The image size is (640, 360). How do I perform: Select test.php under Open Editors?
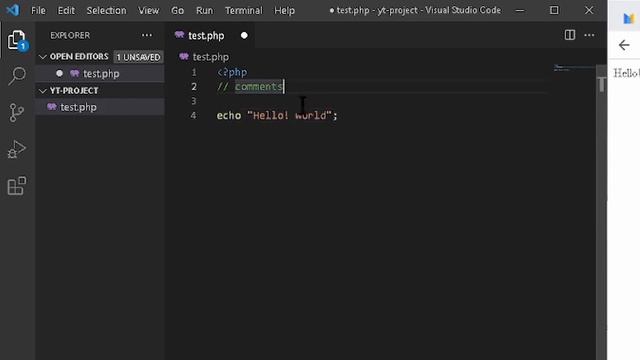click(x=100, y=73)
